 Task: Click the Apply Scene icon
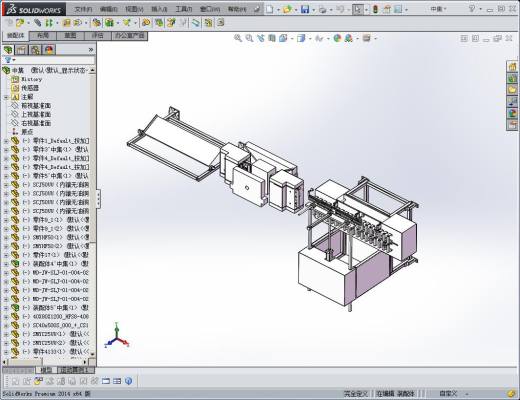[349, 38]
